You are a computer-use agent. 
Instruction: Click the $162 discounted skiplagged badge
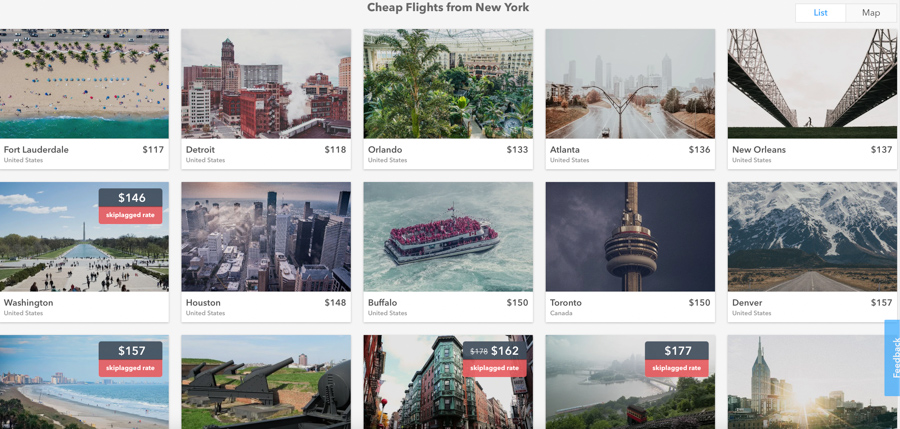[494, 359]
